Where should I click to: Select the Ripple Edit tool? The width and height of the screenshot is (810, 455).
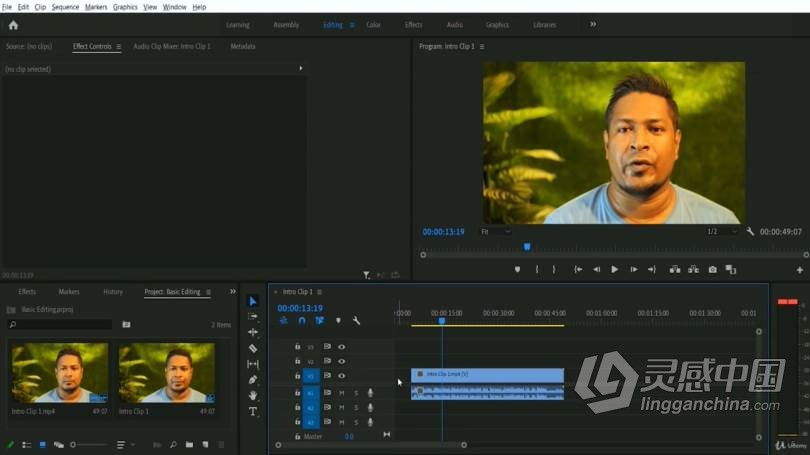click(x=253, y=332)
